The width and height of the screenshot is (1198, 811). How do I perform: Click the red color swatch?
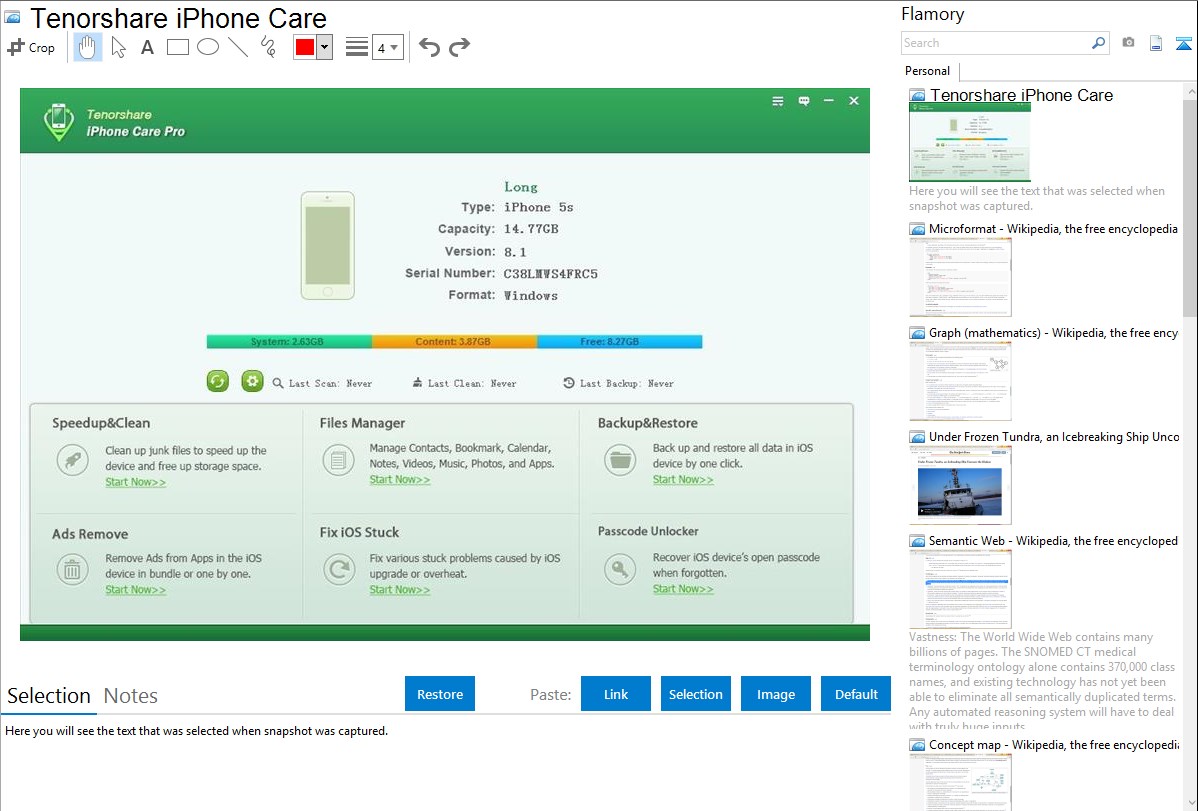pos(305,47)
